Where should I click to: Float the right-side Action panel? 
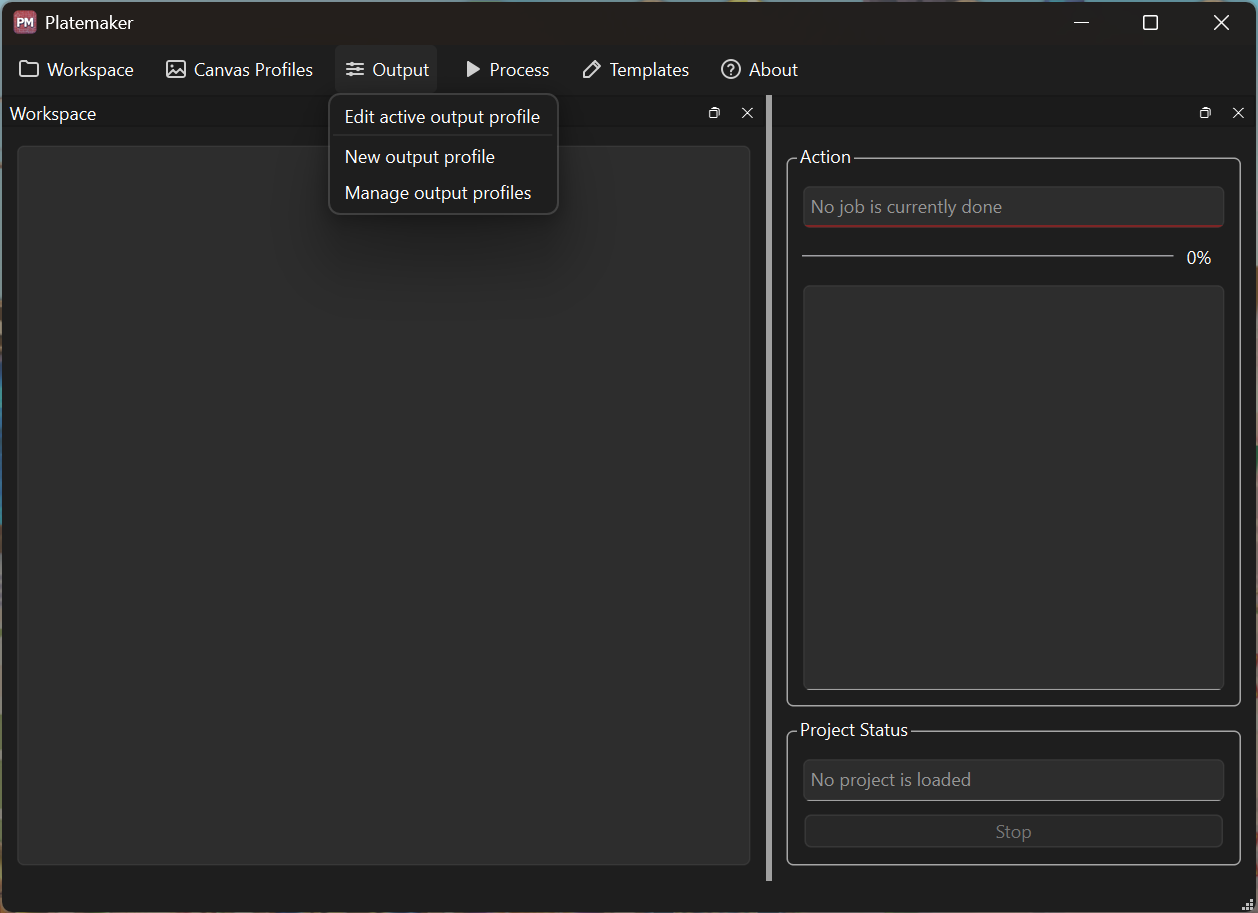coord(1205,113)
